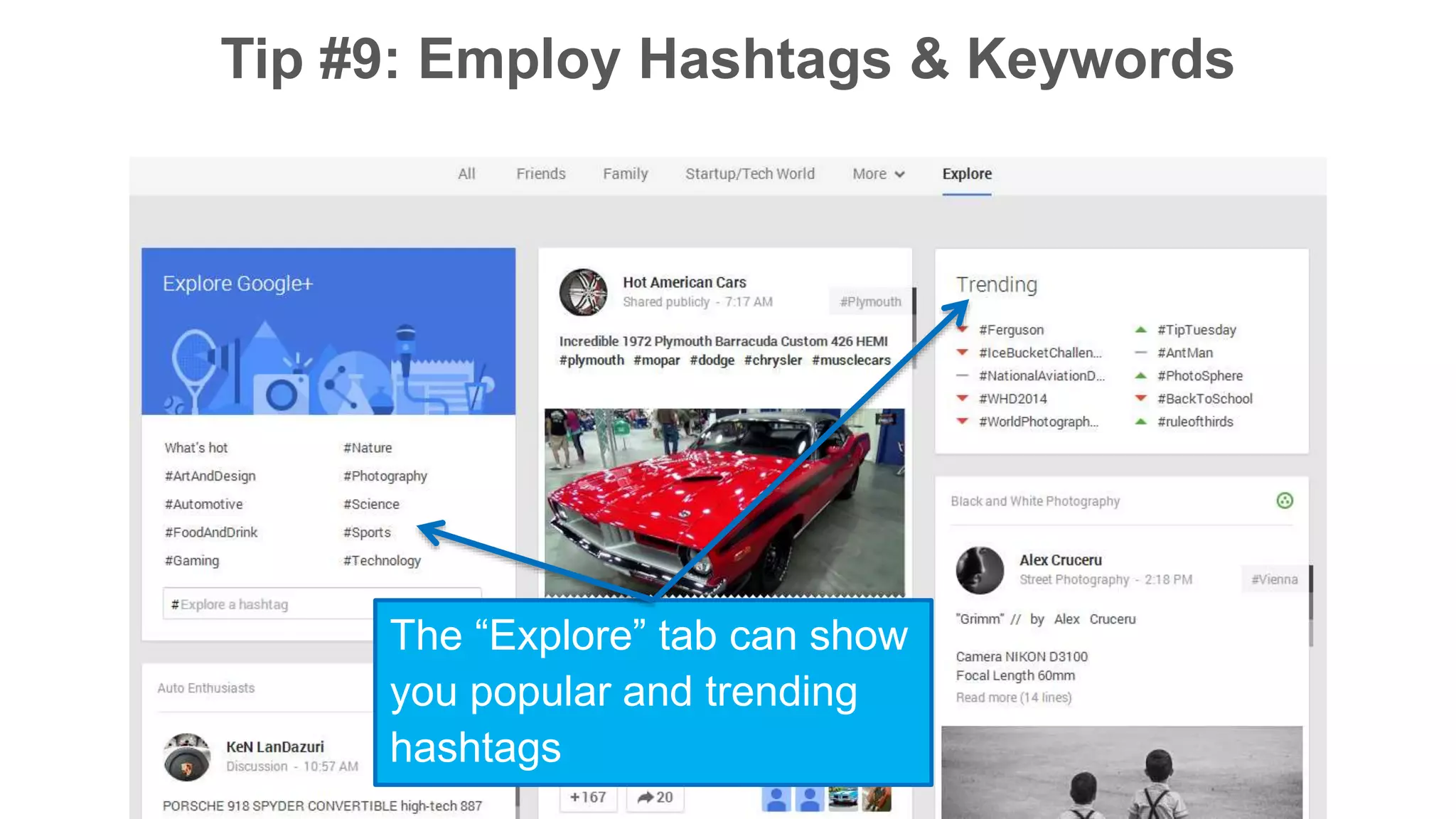This screenshot has width=1456, height=819.
Task: Open #mopar hashtag in post text
Action: pos(657,360)
